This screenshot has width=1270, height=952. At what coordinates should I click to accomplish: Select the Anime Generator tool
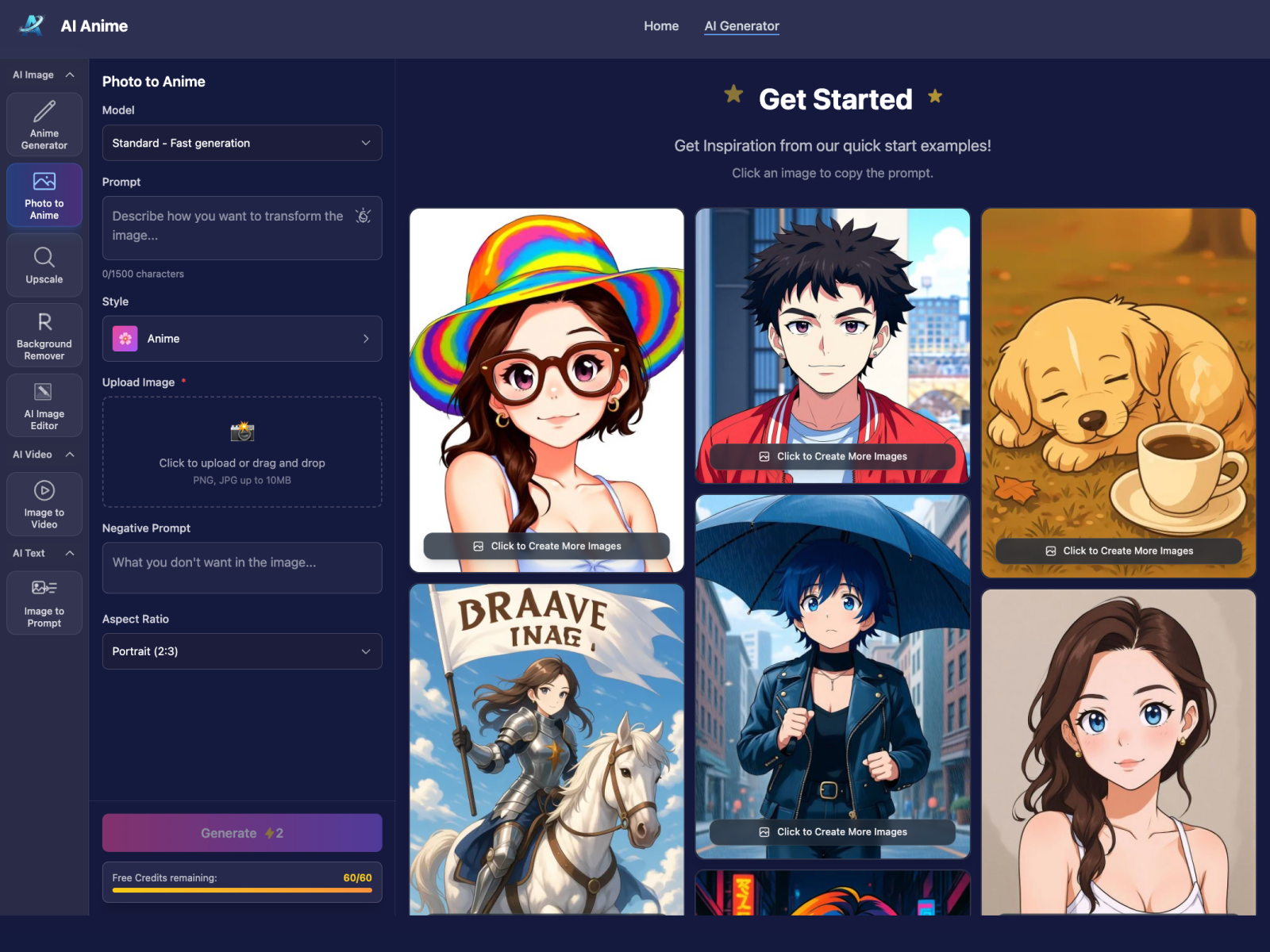[x=44, y=125]
